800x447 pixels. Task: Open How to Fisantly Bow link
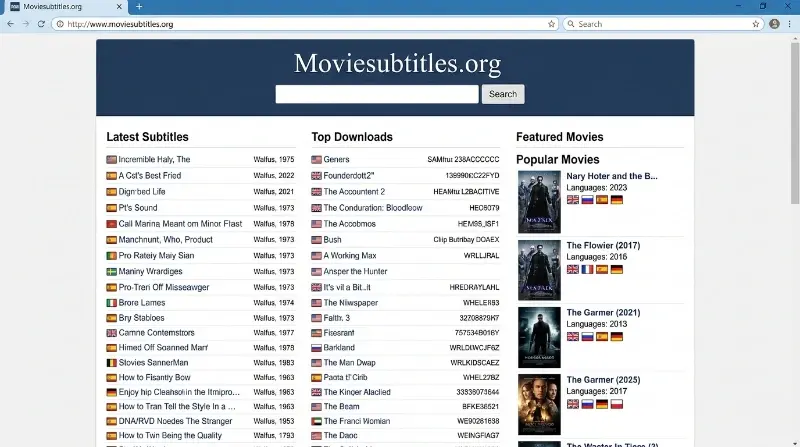(155, 378)
